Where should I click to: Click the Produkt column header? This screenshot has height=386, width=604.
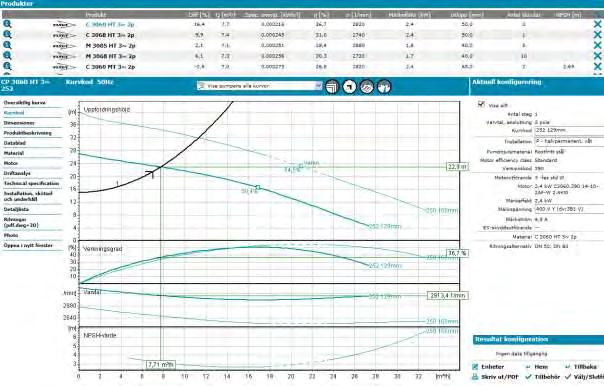[x=96, y=15]
